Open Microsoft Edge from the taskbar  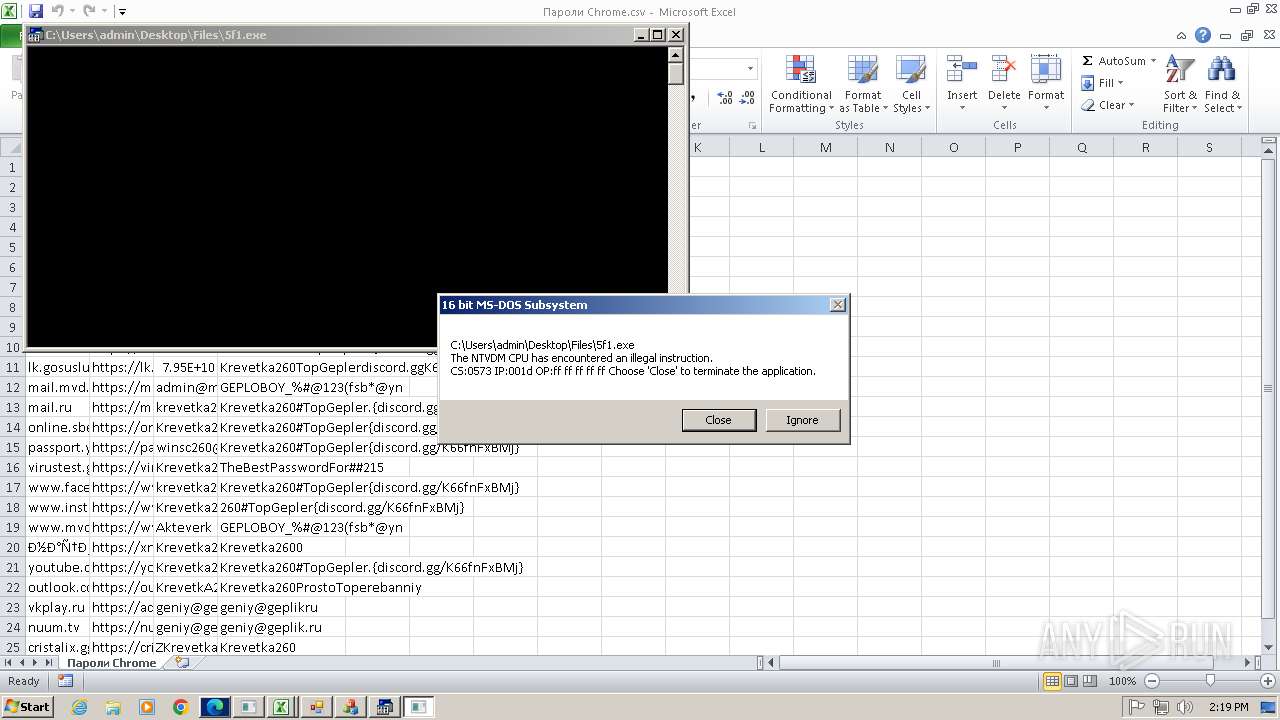pos(215,707)
